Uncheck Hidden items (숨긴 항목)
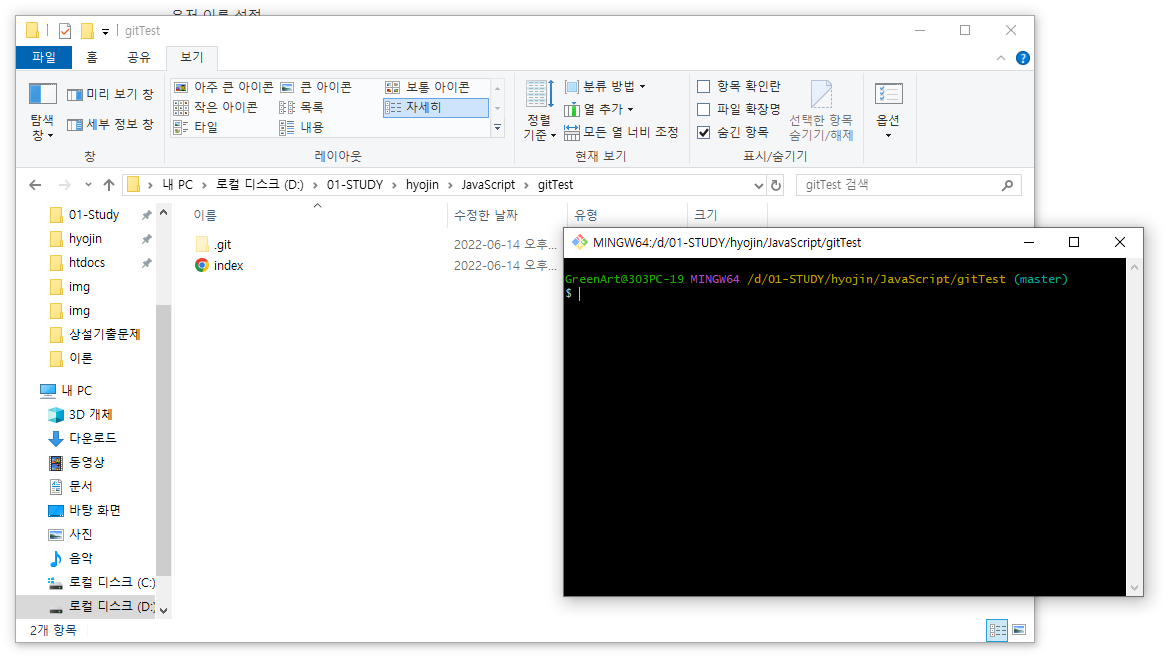The width and height of the screenshot is (1174, 665). (732, 133)
